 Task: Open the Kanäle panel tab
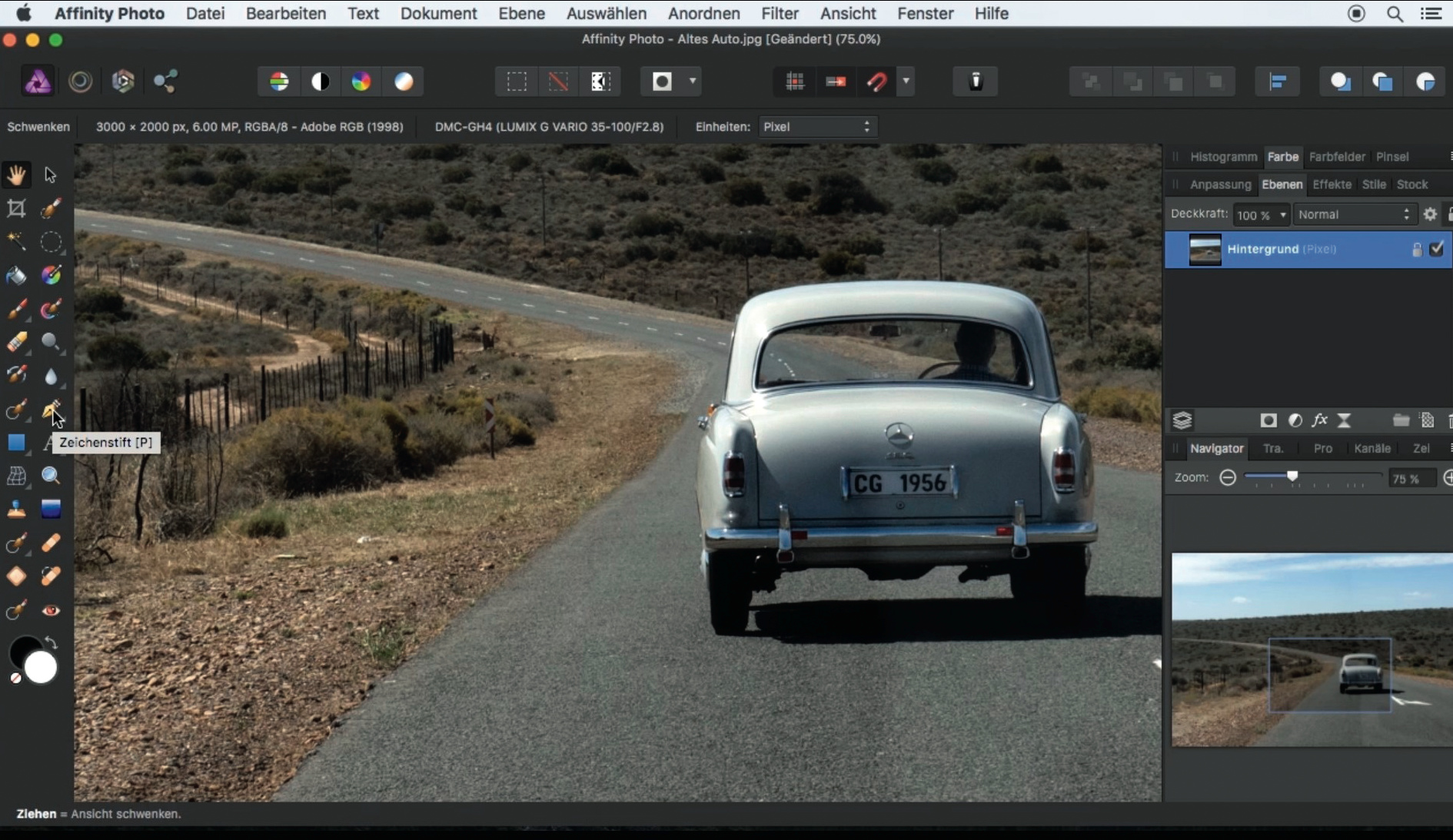[x=1372, y=449]
